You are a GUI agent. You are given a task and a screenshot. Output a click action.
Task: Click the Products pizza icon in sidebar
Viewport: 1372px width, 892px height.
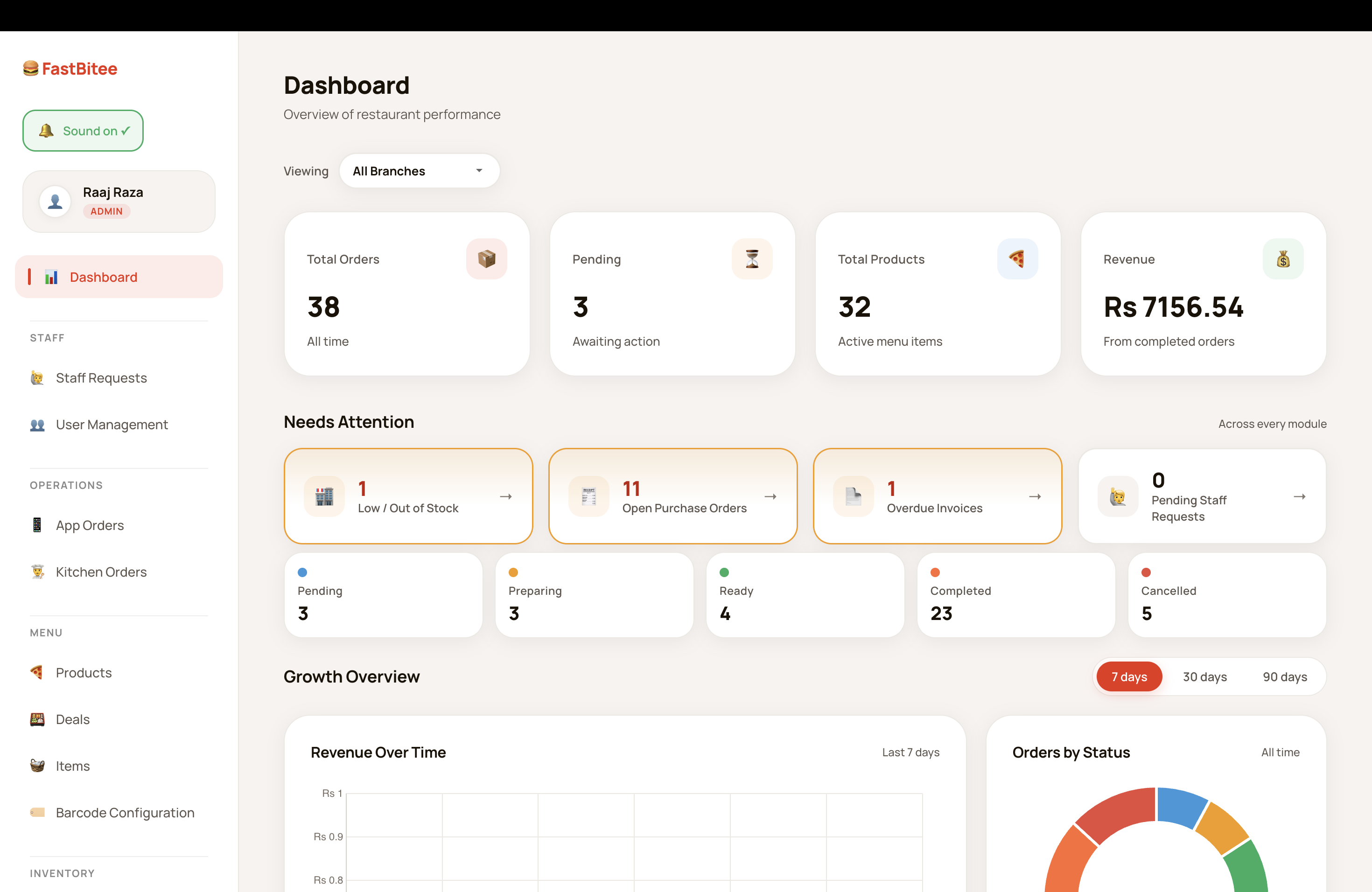click(x=37, y=672)
